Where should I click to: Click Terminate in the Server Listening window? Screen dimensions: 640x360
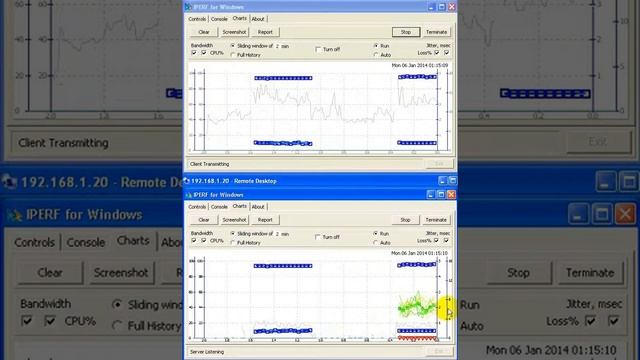436,220
